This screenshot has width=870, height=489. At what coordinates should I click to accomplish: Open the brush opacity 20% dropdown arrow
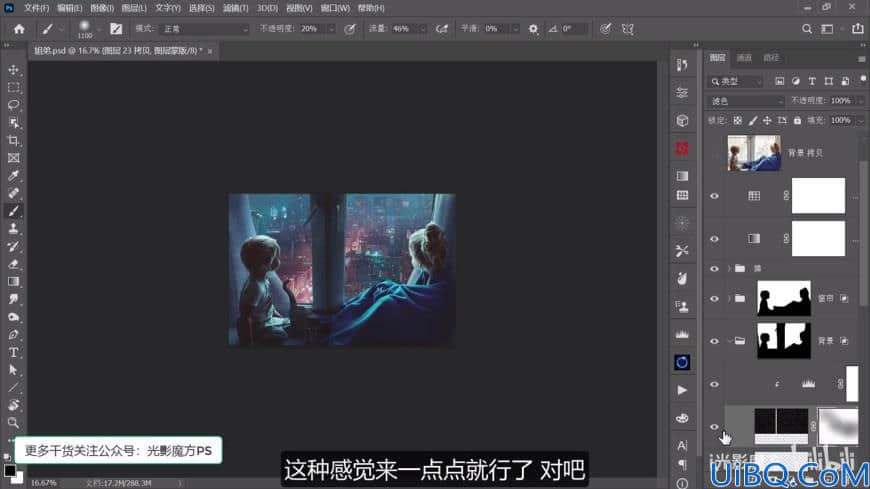click(331, 29)
